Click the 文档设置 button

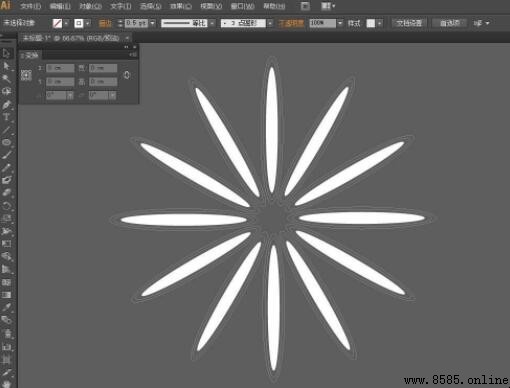coord(409,23)
